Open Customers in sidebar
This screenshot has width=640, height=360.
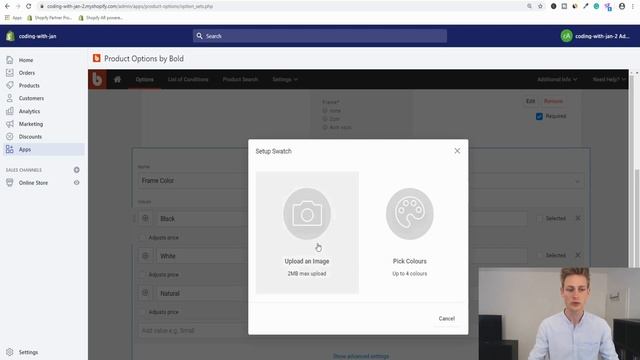click(31, 98)
